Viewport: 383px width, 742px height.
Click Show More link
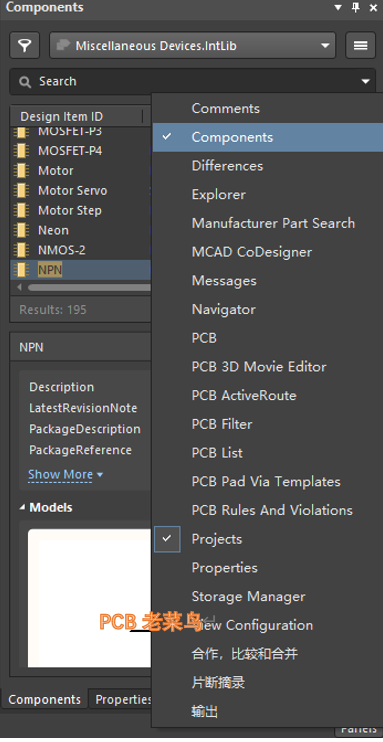65,474
